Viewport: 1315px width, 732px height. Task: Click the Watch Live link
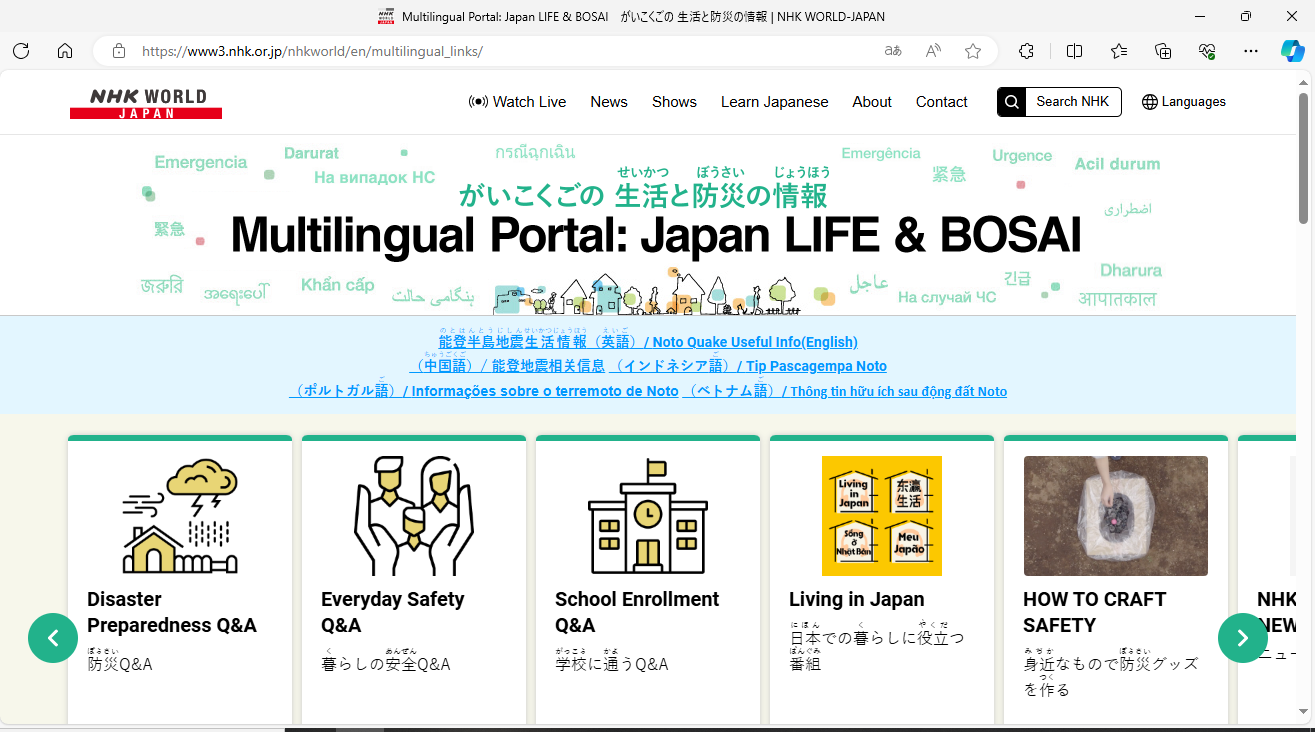tap(518, 102)
